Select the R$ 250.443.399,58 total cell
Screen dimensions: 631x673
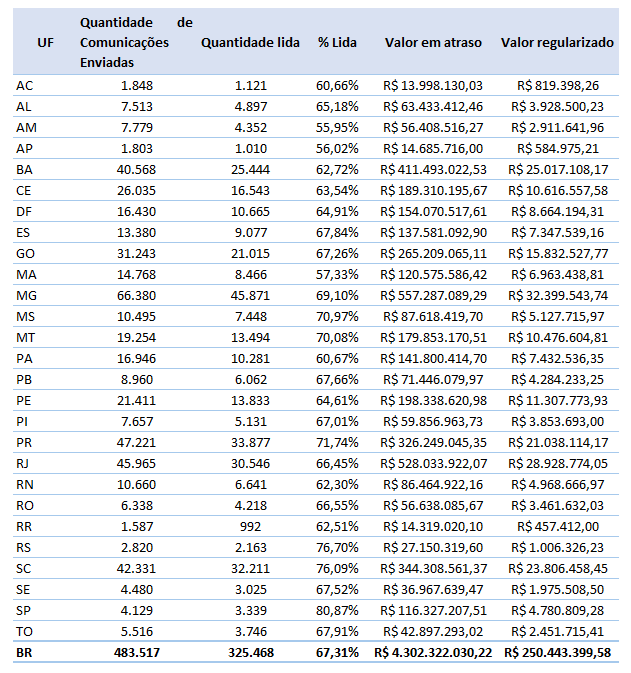(557, 652)
